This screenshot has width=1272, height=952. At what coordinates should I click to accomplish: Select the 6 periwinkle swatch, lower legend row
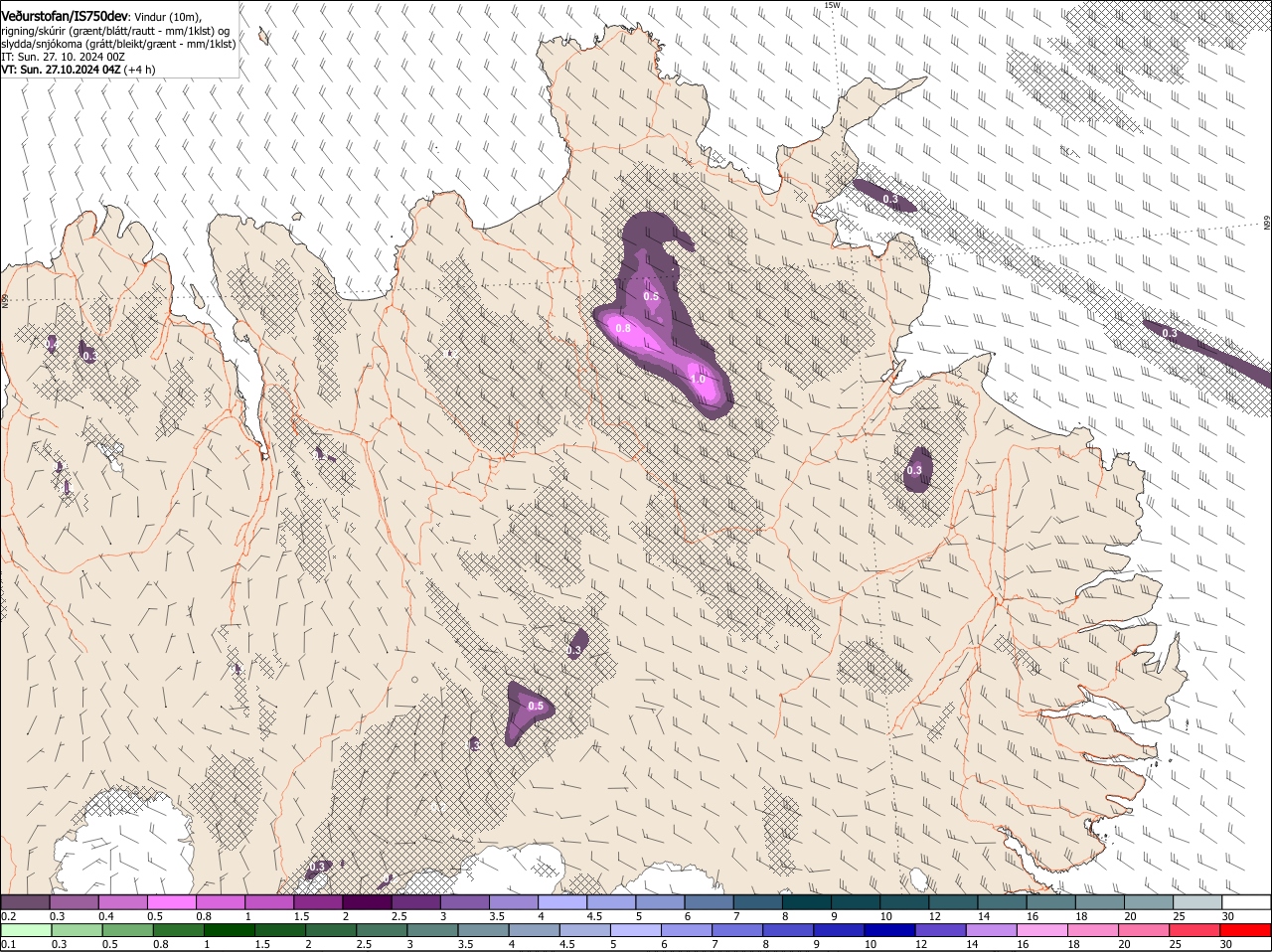coord(686,929)
